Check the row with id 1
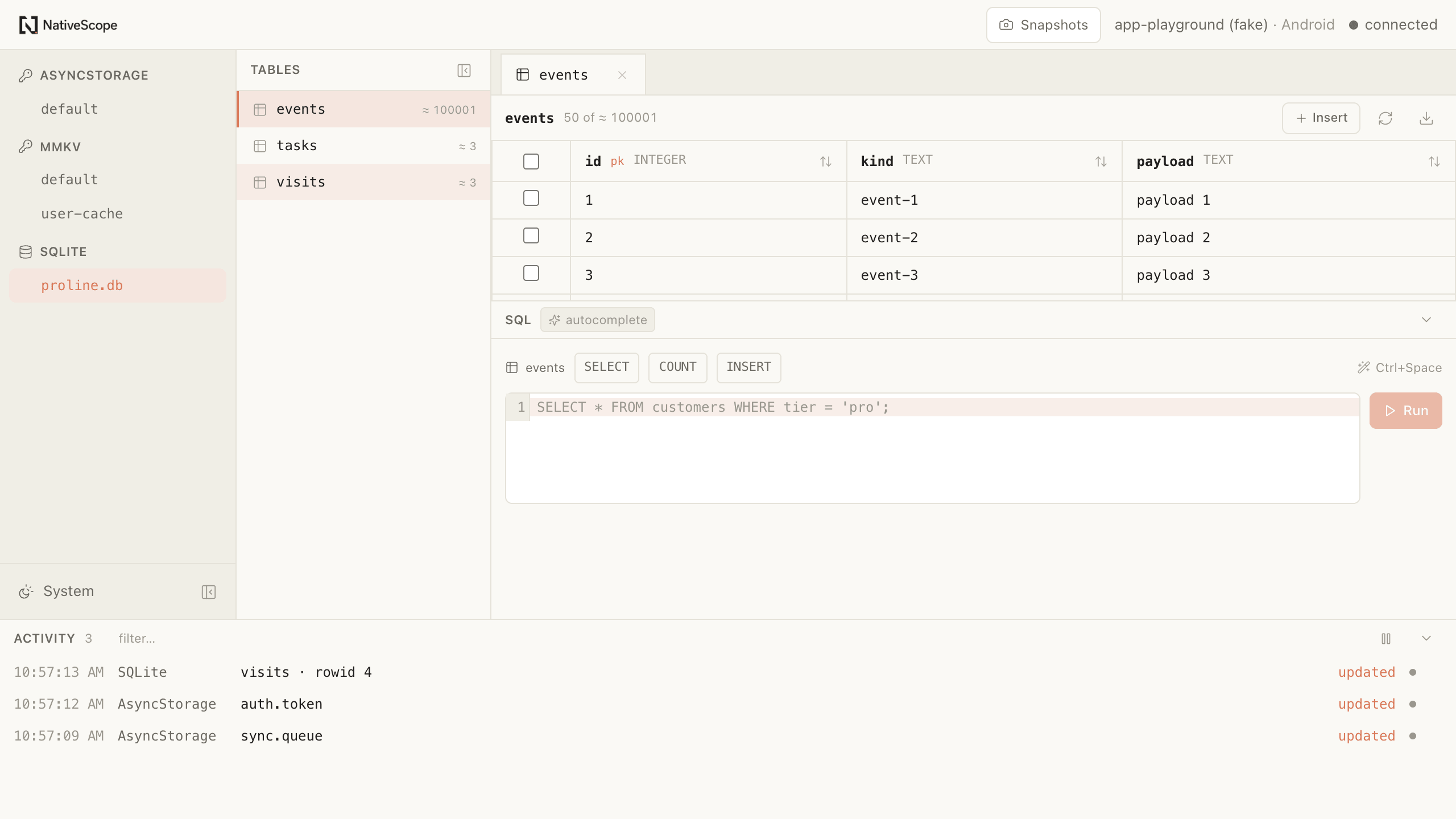The height and width of the screenshot is (819, 1456). click(531, 198)
